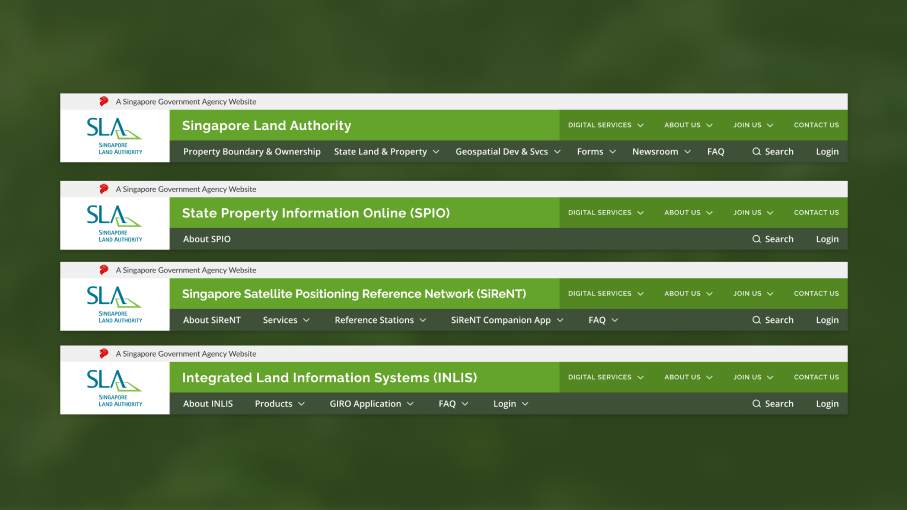Open Products dropdown in INLIS navigation
Image resolution: width=907 pixels, height=510 pixels.
point(280,404)
